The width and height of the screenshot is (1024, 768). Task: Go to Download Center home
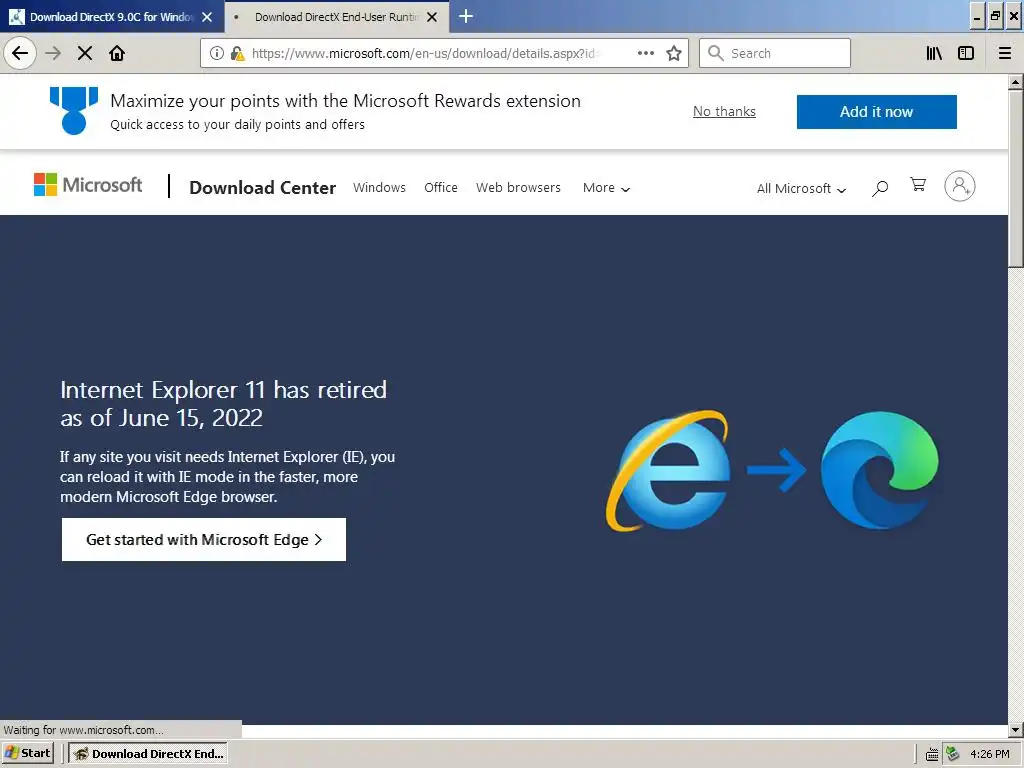[x=263, y=187]
